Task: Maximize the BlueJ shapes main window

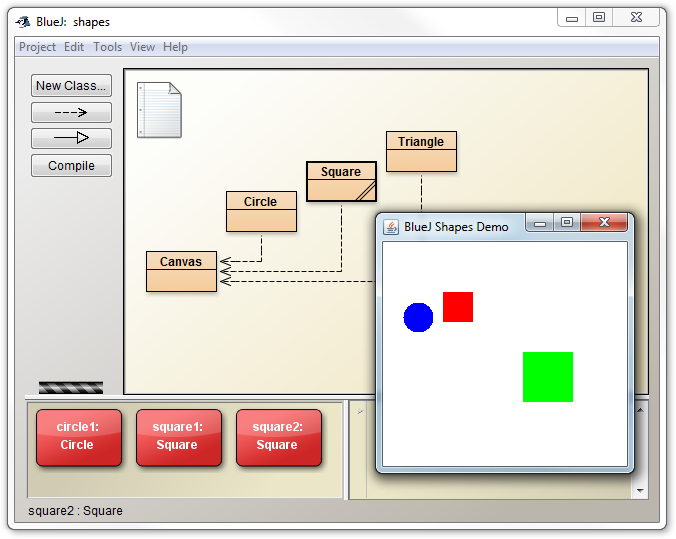Action: (599, 17)
